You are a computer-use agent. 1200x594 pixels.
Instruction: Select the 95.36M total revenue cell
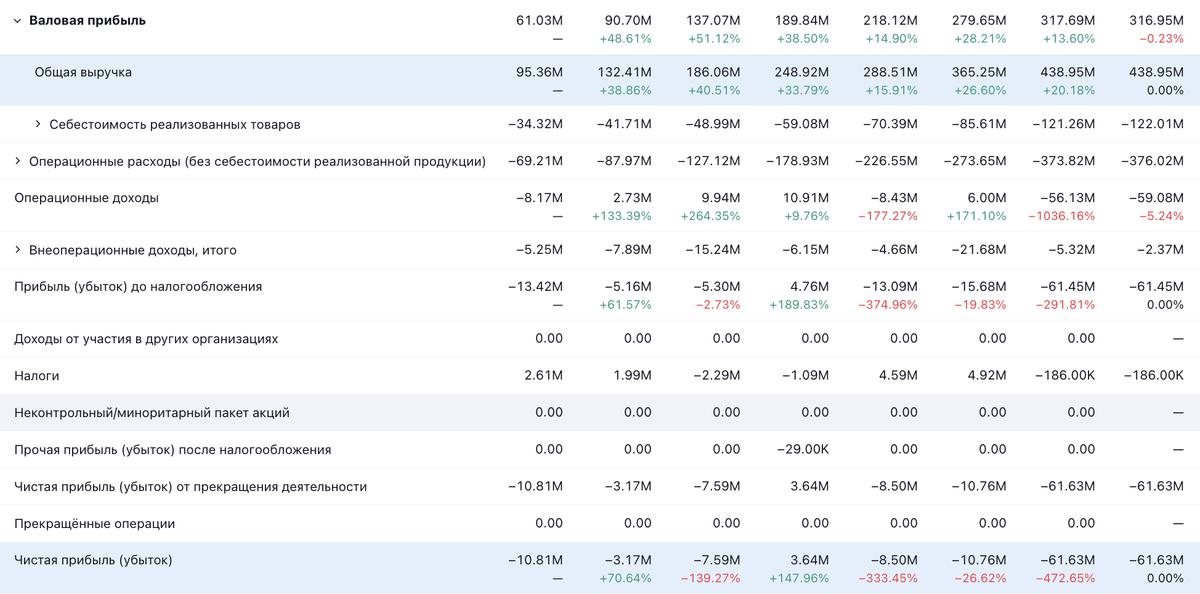point(539,72)
